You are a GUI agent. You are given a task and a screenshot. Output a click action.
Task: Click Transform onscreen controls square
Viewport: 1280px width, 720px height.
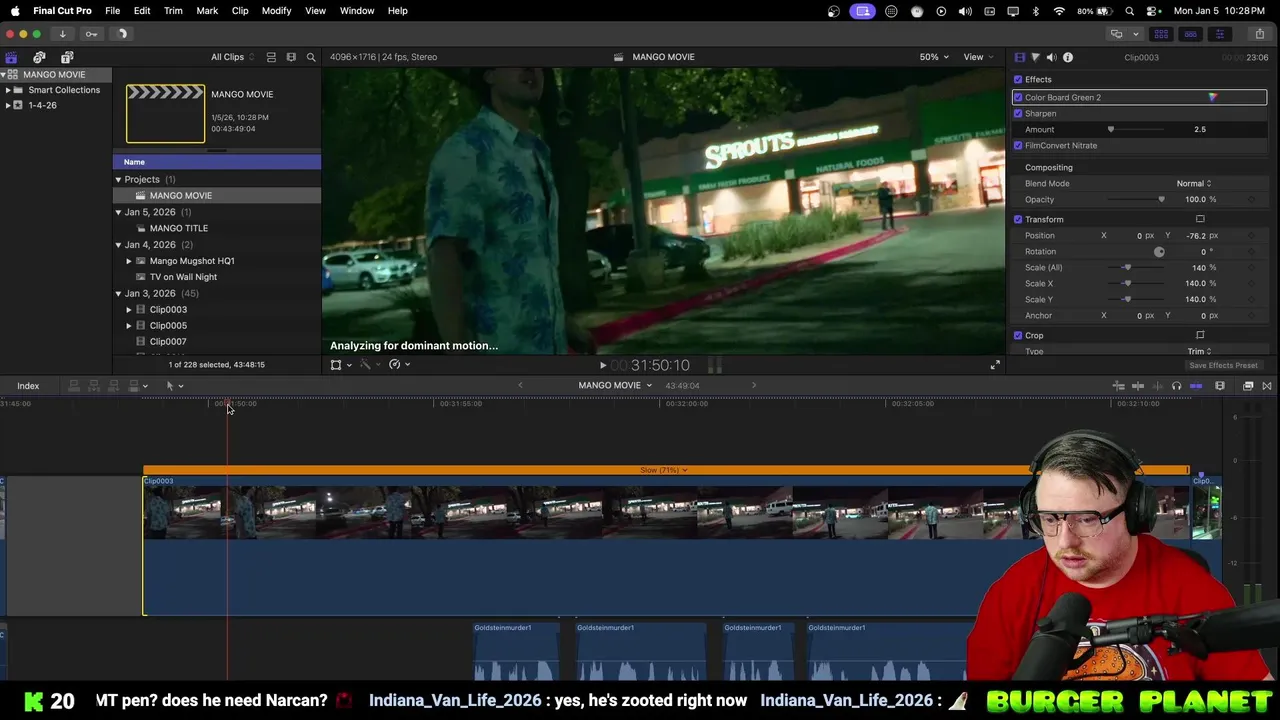(1200, 220)
